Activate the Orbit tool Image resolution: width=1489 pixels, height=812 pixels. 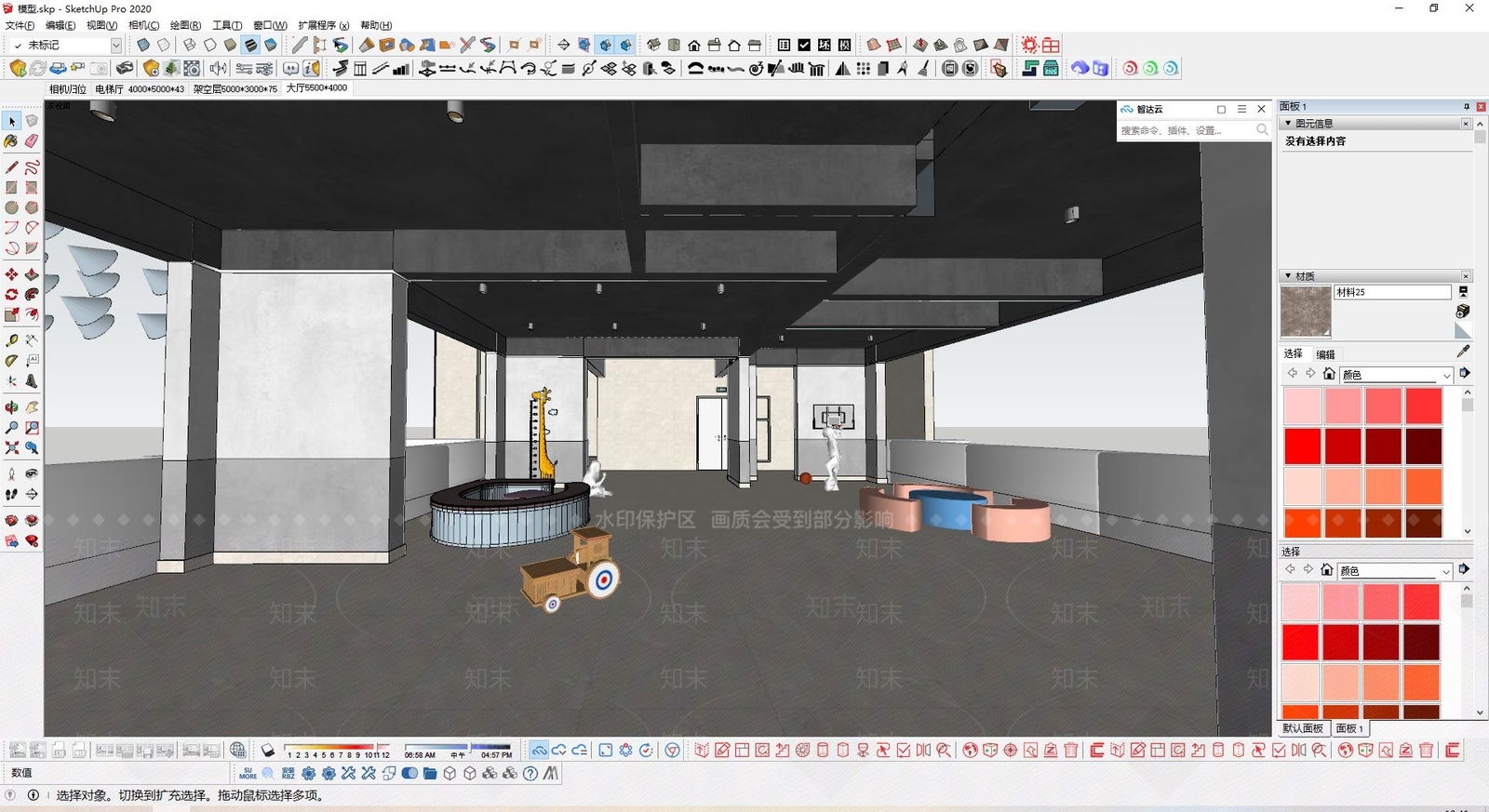click(11, 407)
